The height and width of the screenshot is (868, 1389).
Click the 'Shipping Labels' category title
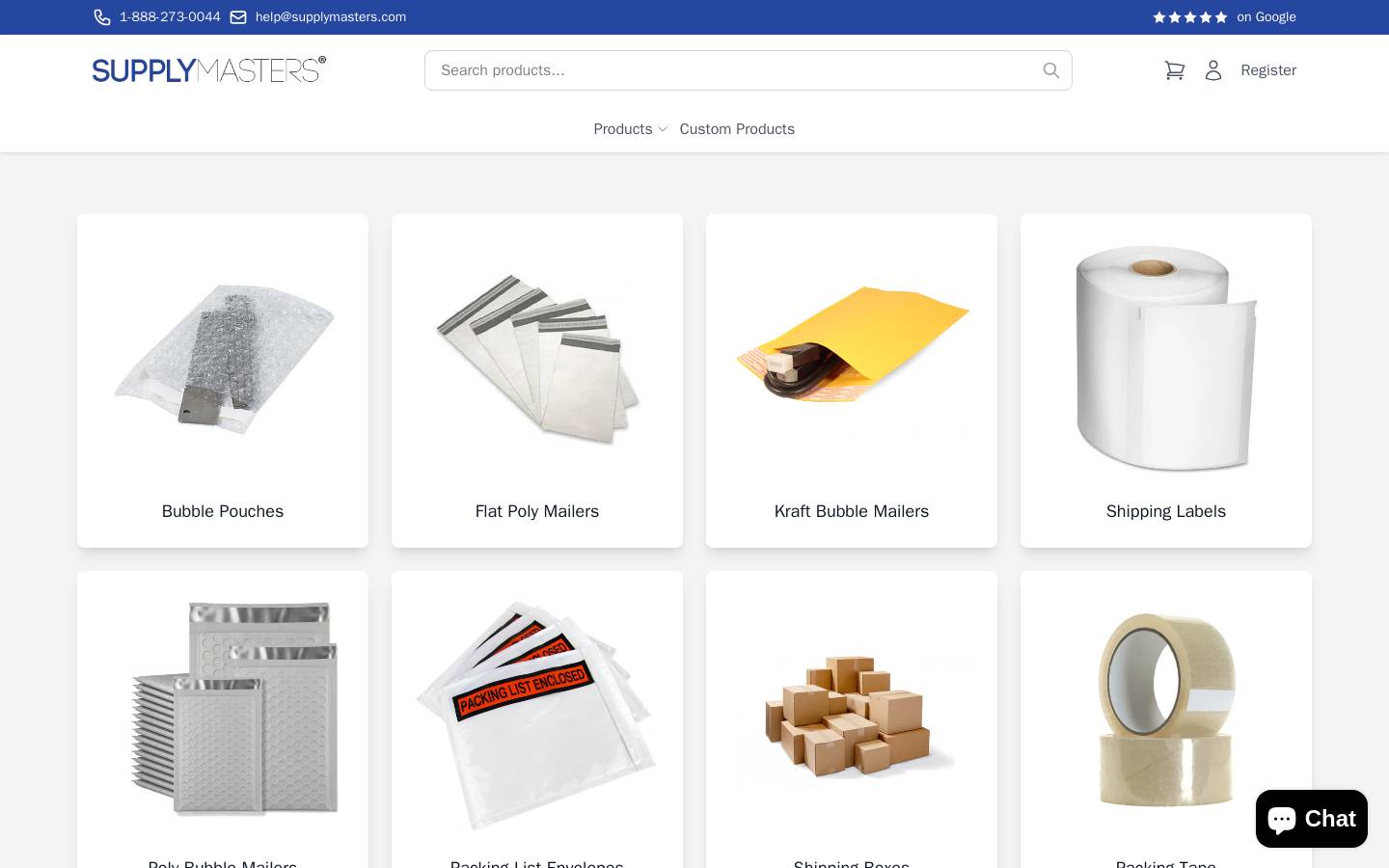(1166, 511)
